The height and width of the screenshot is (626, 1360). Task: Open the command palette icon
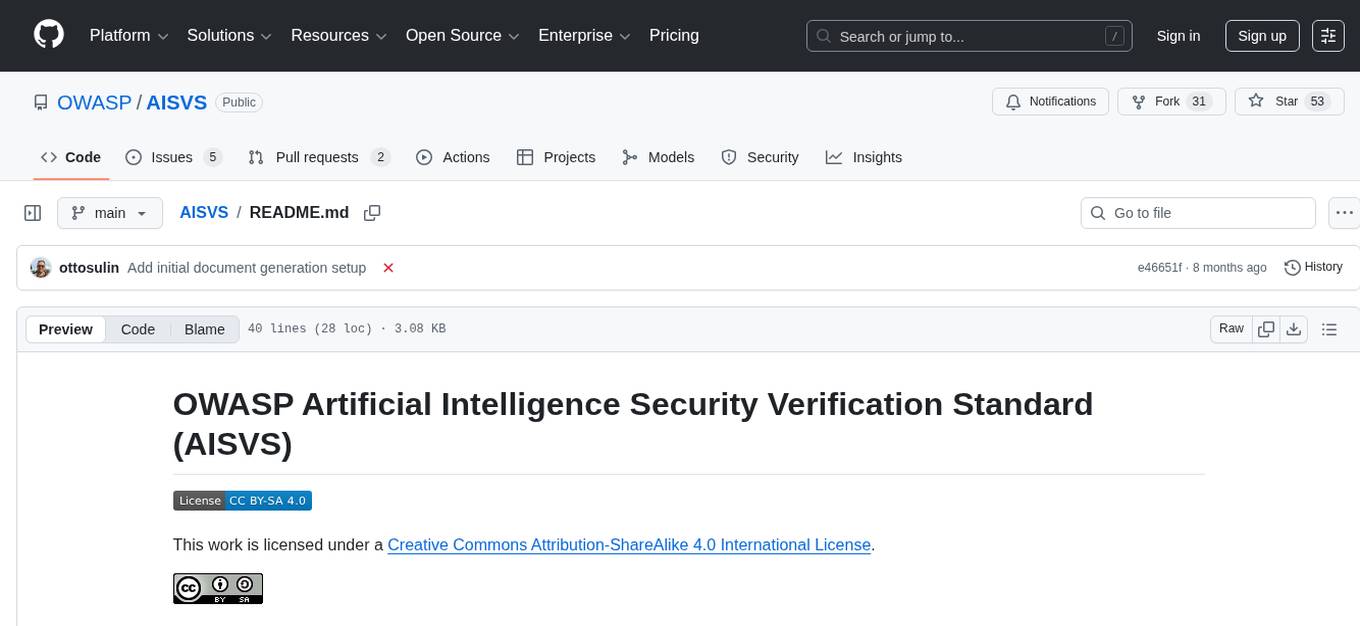pyautogui.click(x=1328, y=36)
